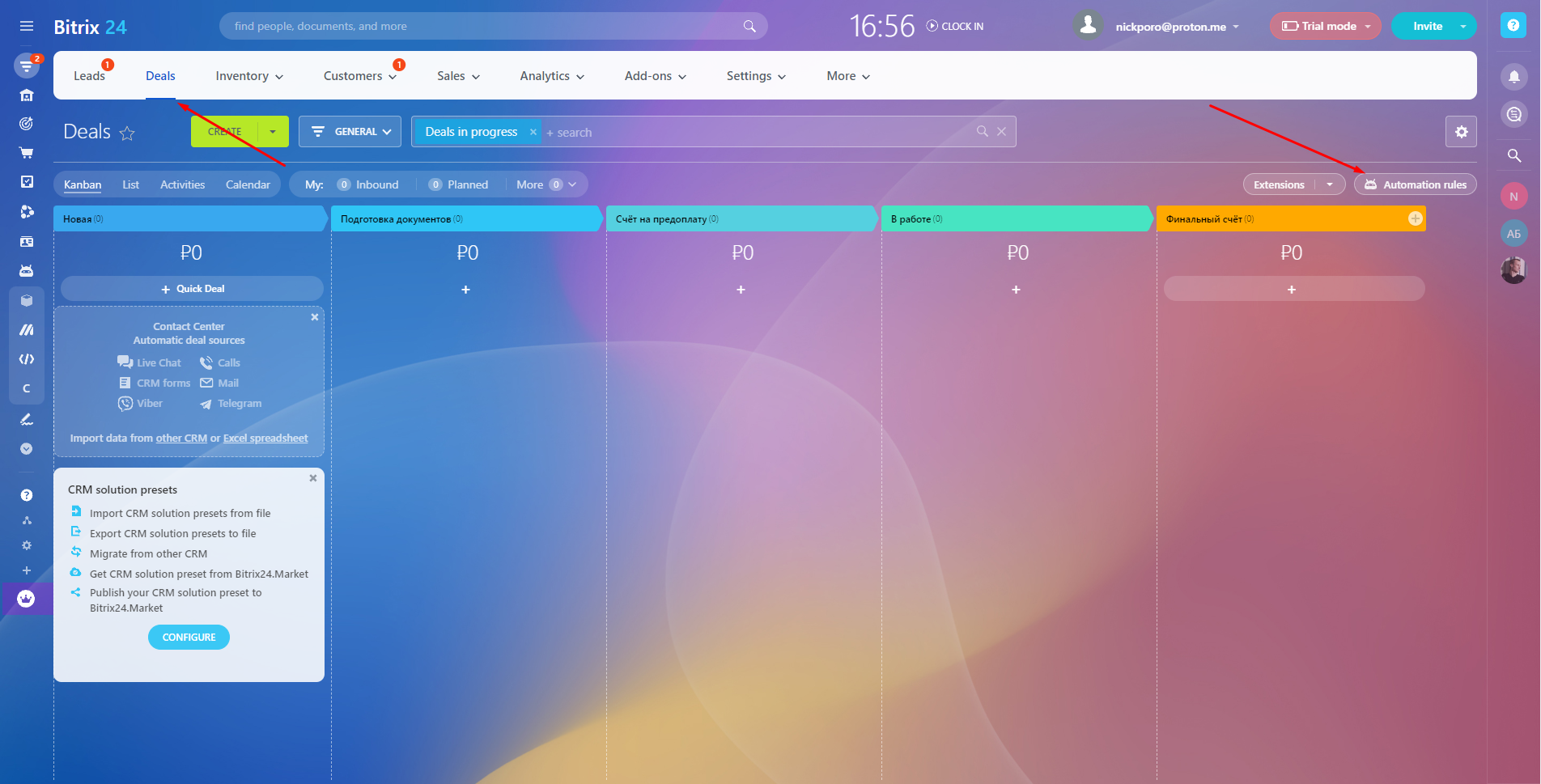
Task: Switch to the List view tab
Action: 130,184
